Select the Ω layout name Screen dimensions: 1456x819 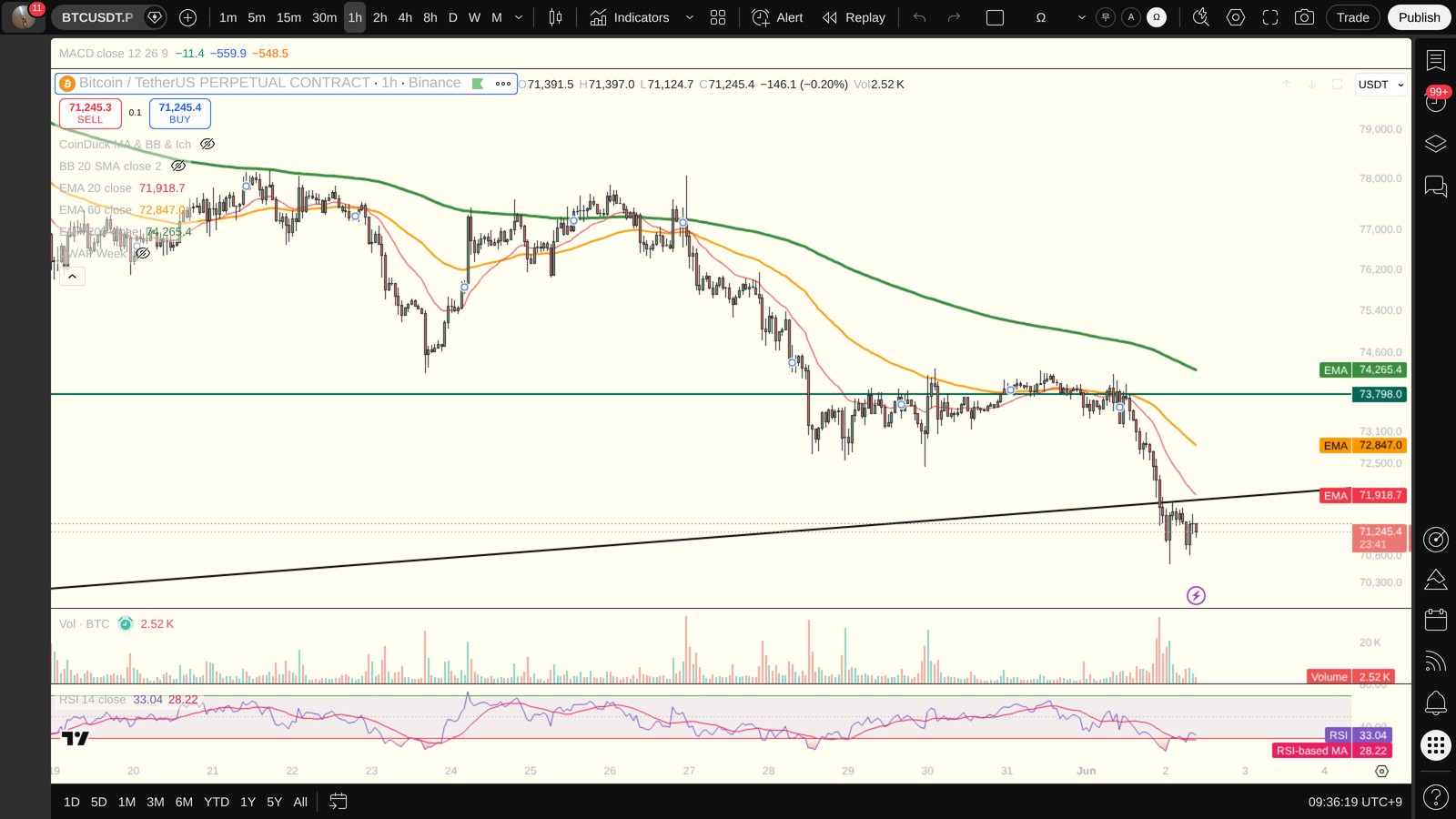[x=1041, y=17]
